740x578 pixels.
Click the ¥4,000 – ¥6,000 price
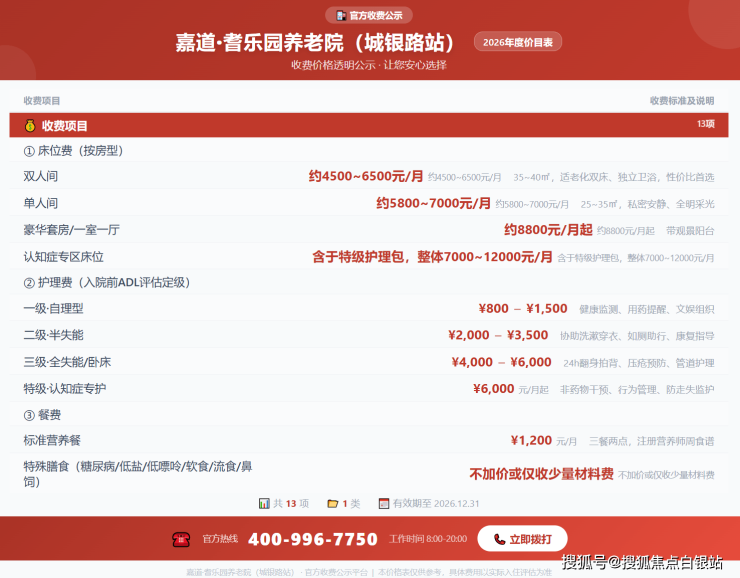501,362
